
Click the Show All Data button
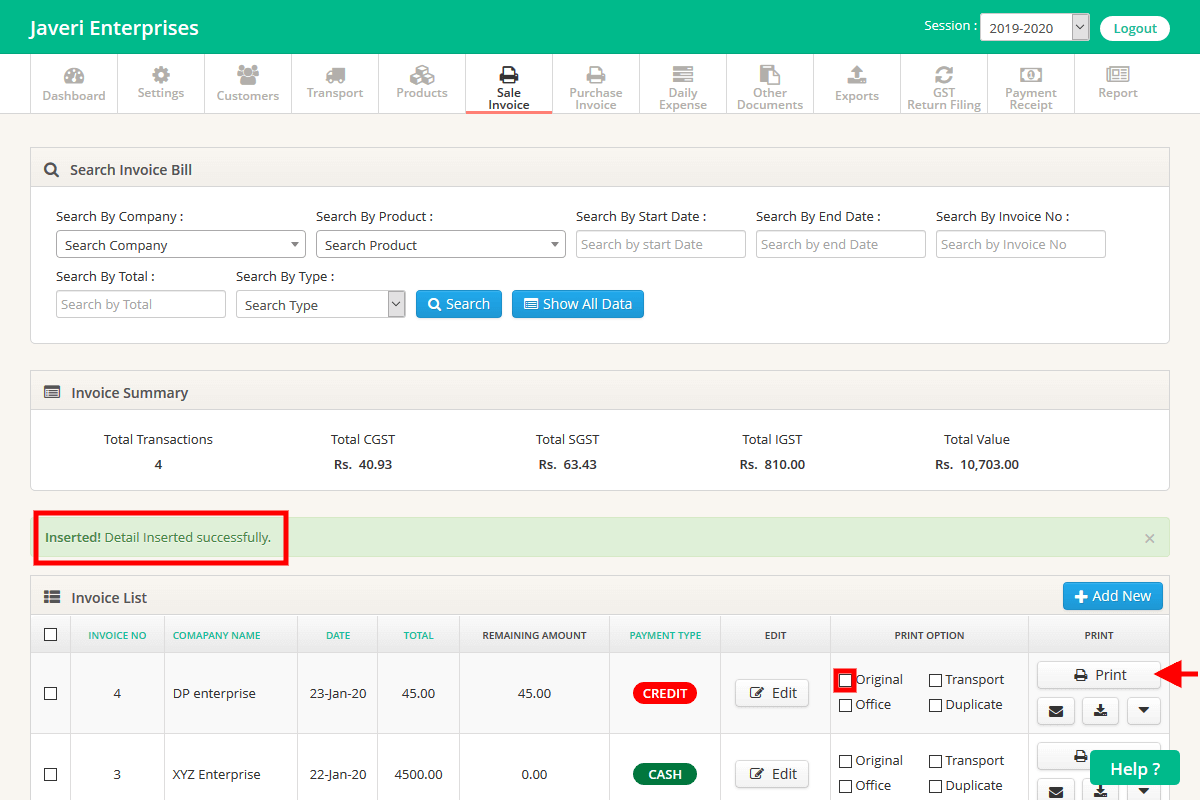coord(578,304)
